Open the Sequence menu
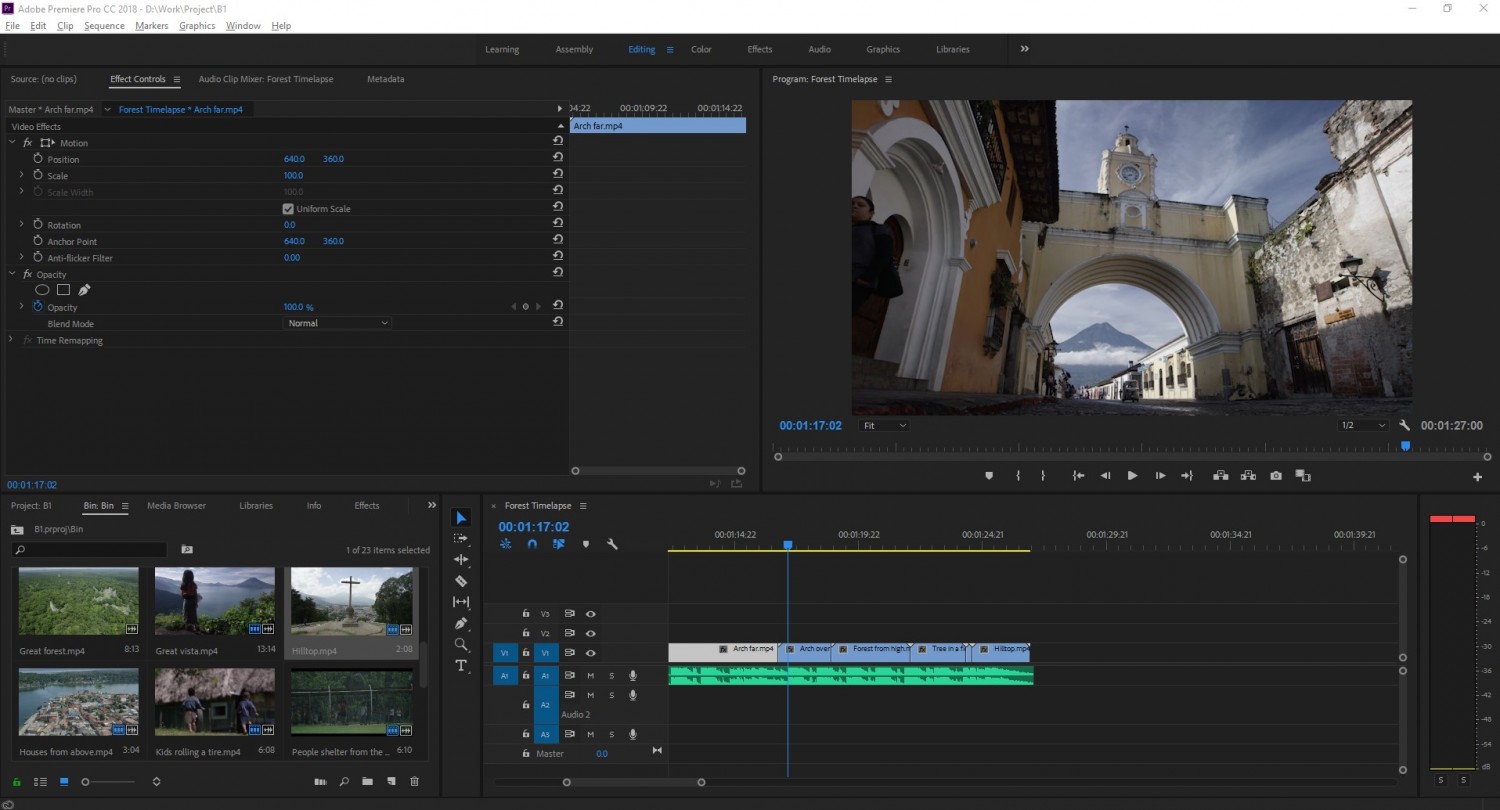 (104, 26)
